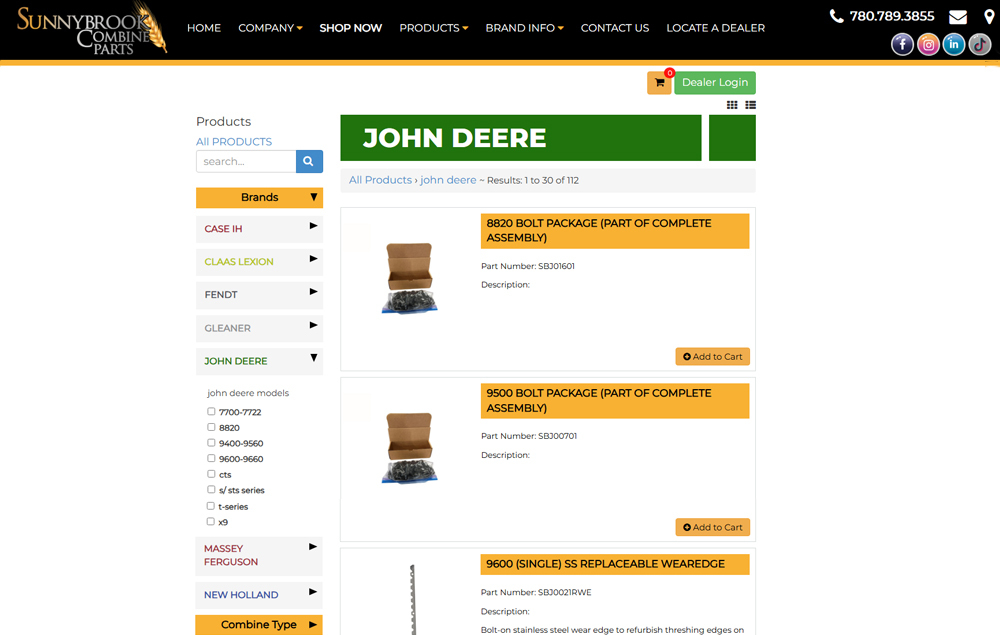Check the x9 model checkbox
Image resolution: width=1000 pixels, height=635 pixels.
tap(210, 522)
